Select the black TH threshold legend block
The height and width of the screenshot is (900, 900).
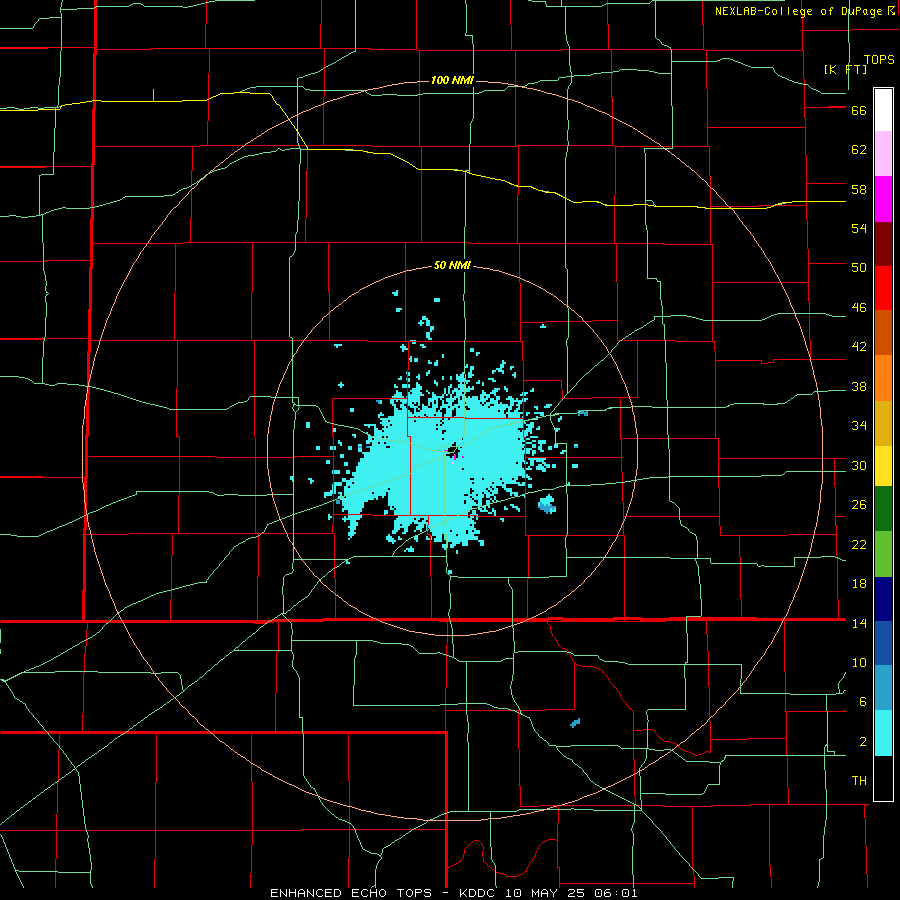pyautogui.click(x=883, y=778)
